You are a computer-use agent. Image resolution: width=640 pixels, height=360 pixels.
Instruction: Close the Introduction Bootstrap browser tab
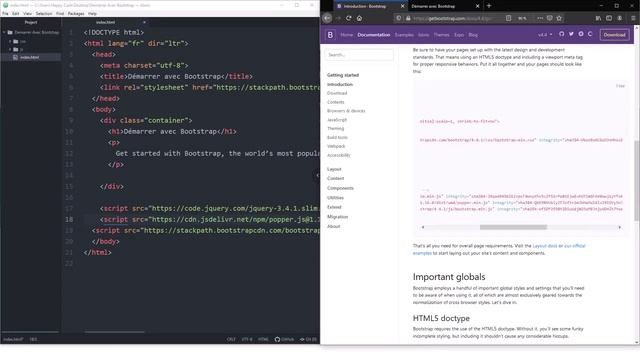coord(402,6)
